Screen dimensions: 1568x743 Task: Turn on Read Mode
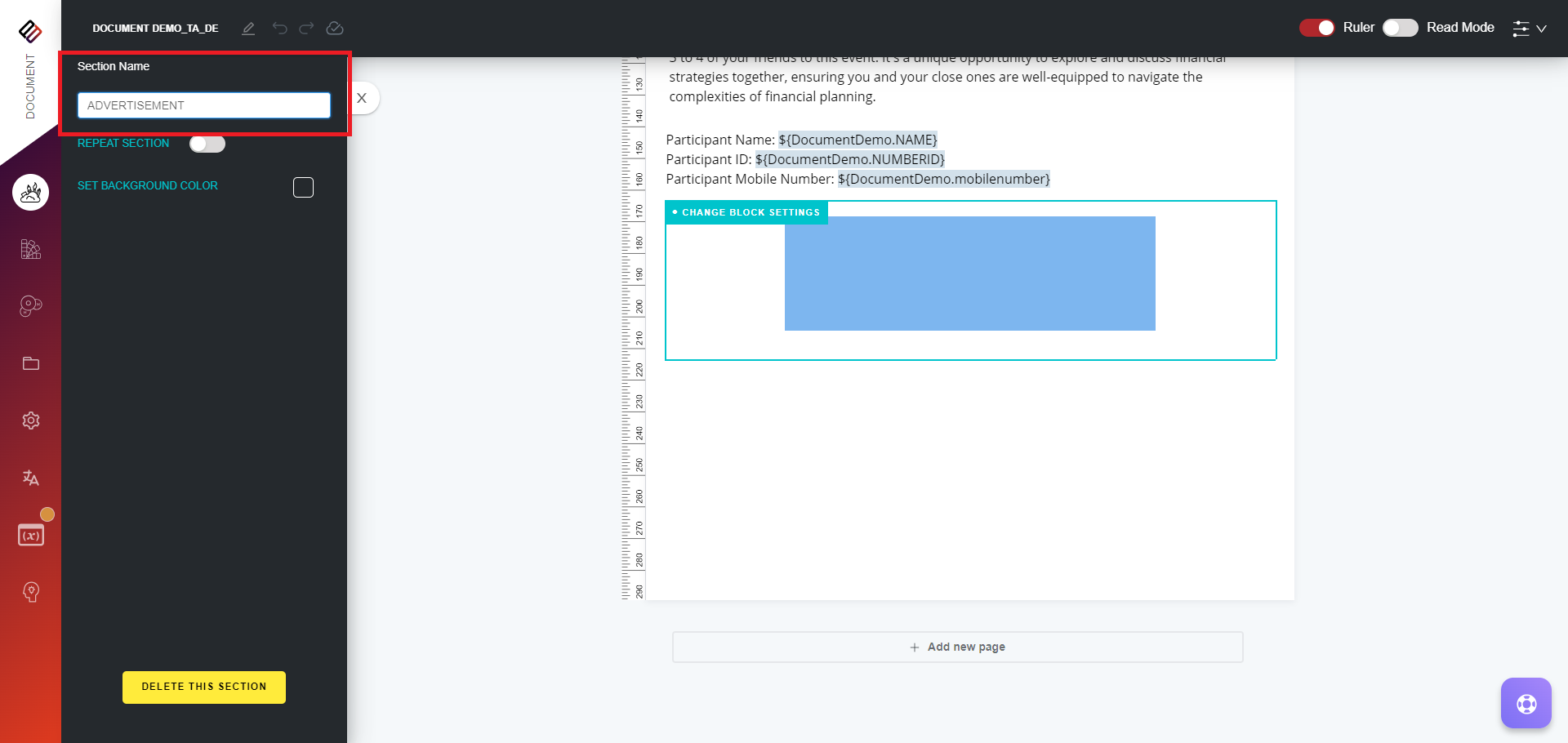[1400, 28]
